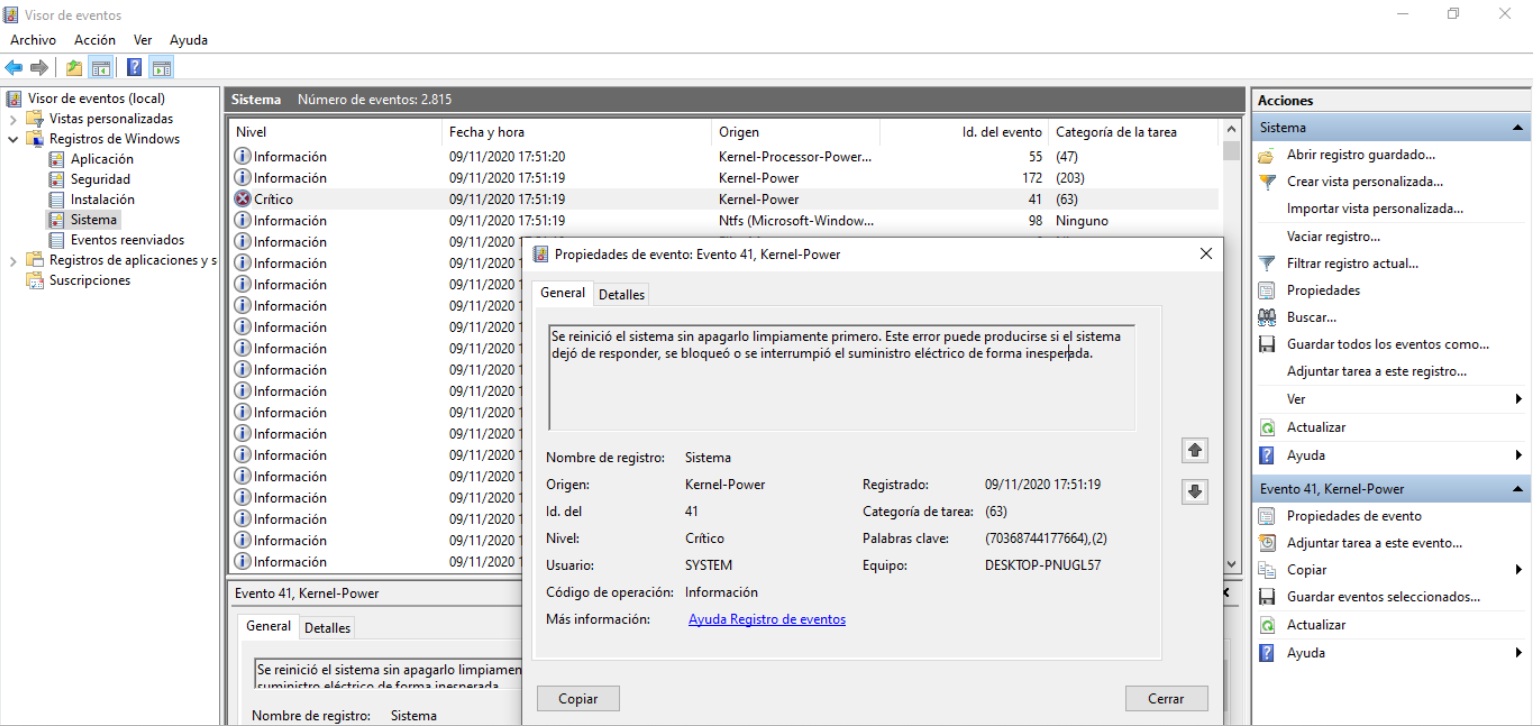Open the Ayuda Registro de eventos link
Screen dimensions: 1540x726
[766, 620]
